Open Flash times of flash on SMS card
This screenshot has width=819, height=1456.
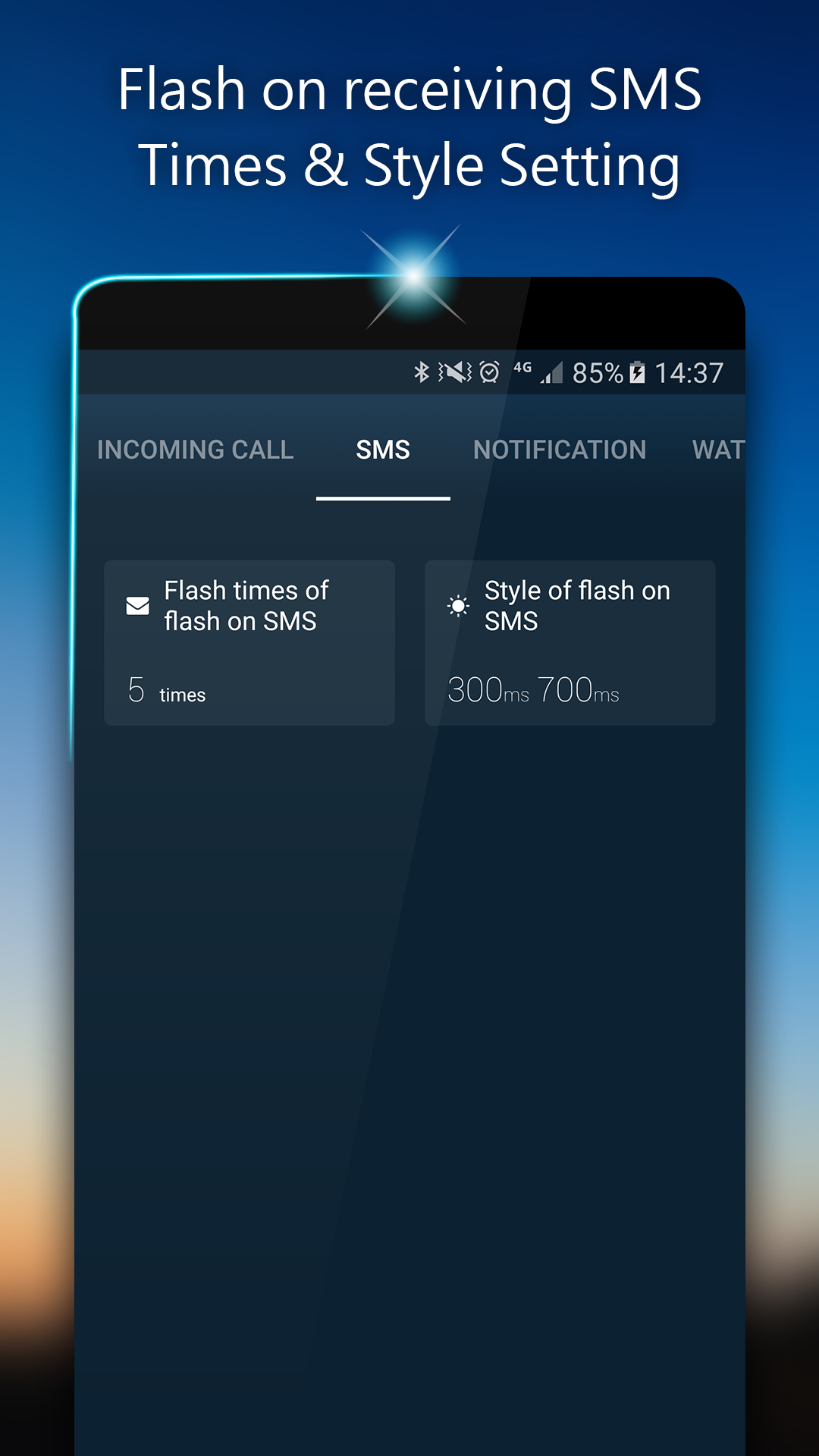[x=249, y=643]
